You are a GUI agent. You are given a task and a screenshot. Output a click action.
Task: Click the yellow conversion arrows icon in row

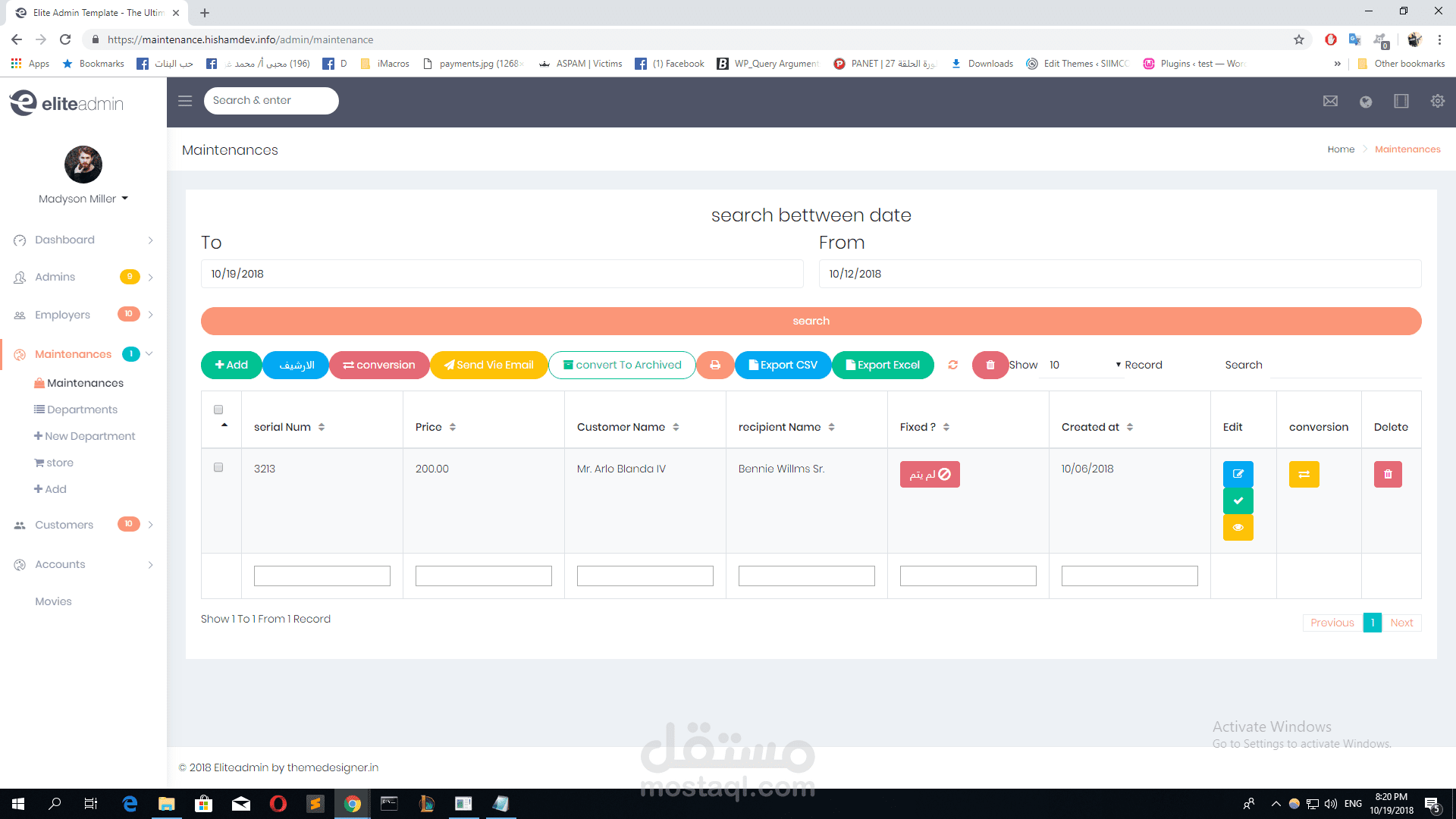1304,474
